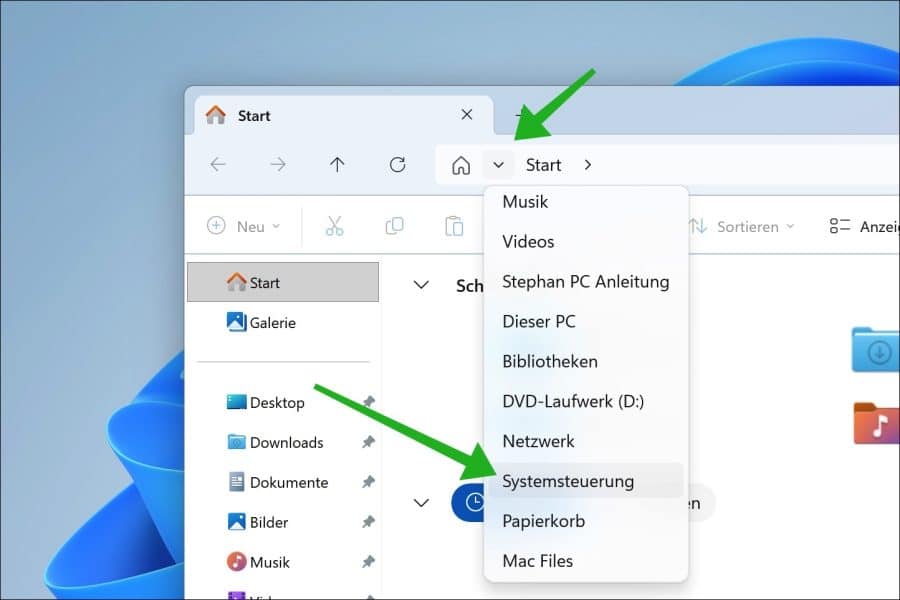
Task: Go up one folder level
Action: pyautogui.click(x=337, y=165)
